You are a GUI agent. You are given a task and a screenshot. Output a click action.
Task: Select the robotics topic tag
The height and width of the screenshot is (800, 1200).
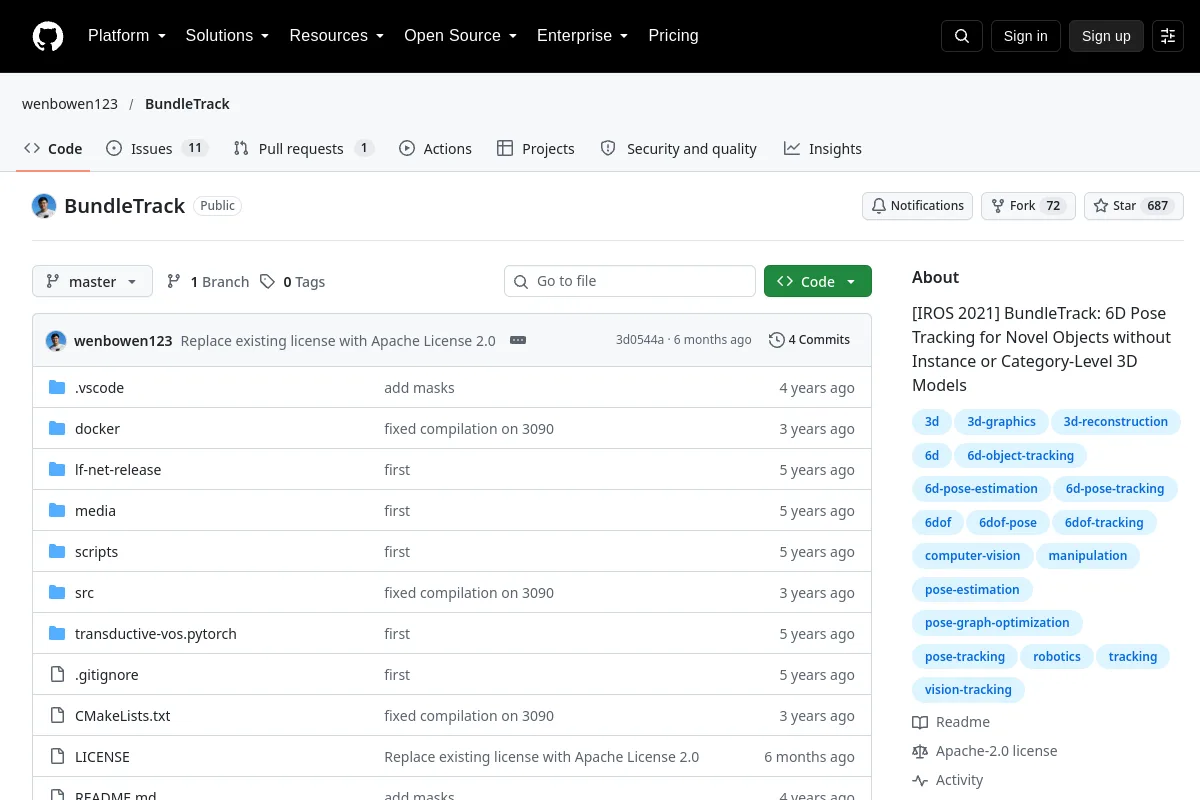1057,657
